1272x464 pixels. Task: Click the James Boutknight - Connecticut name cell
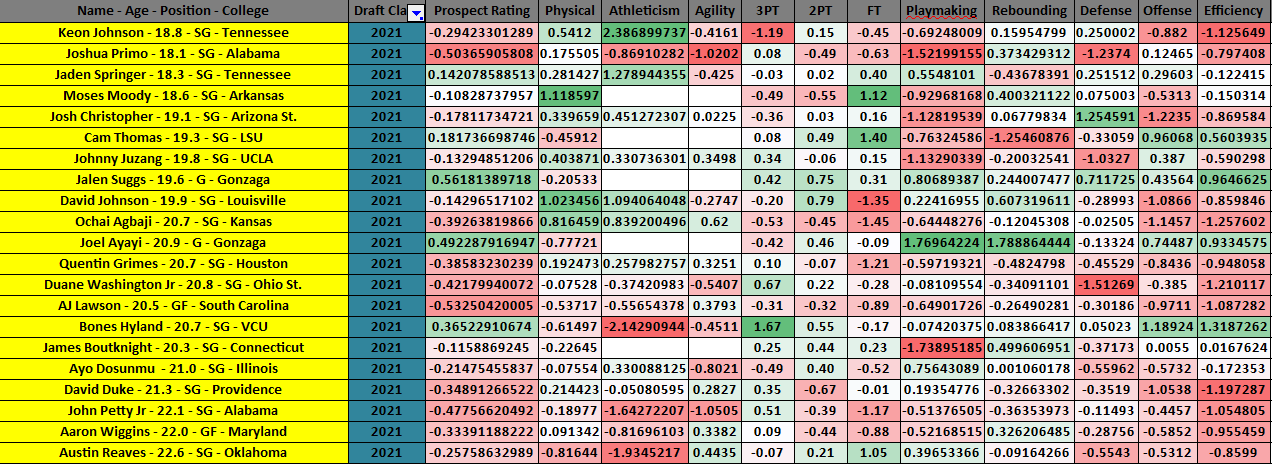176,348
